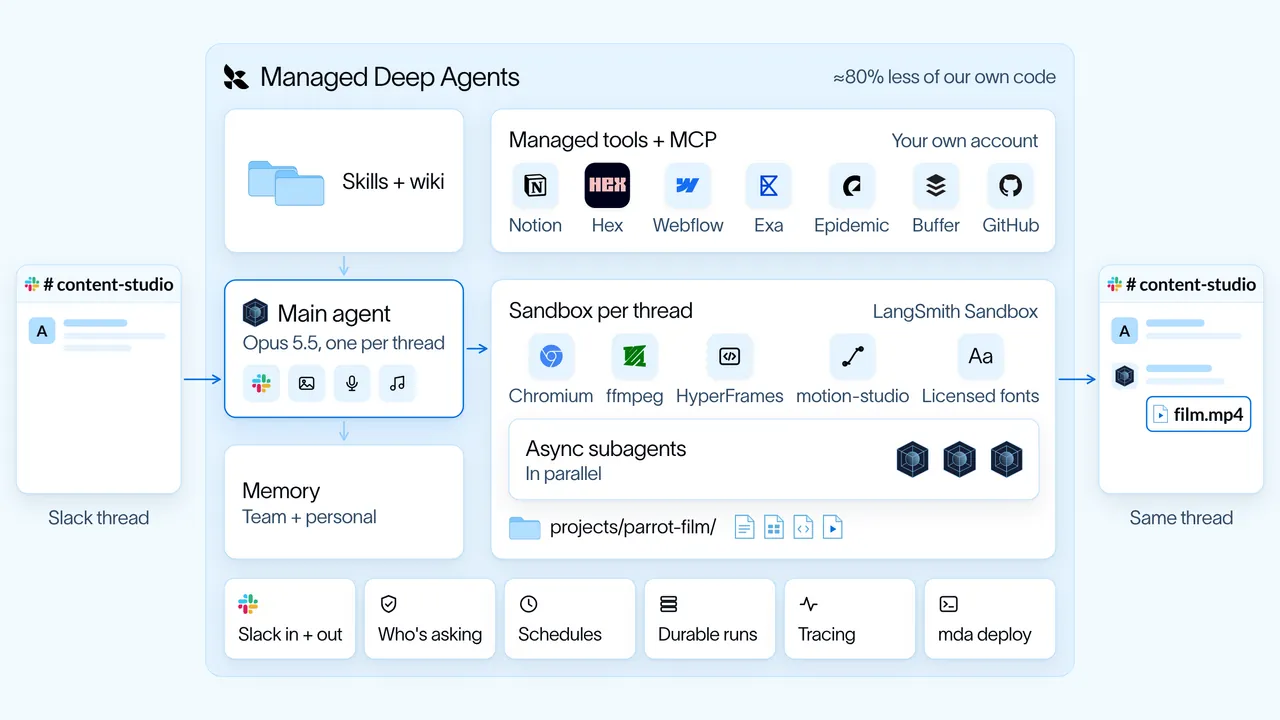The height and width of the screenshot is (720, 1280).
Task: Click the "Managed tools + MCP" heading
Action: click(613, 140)
